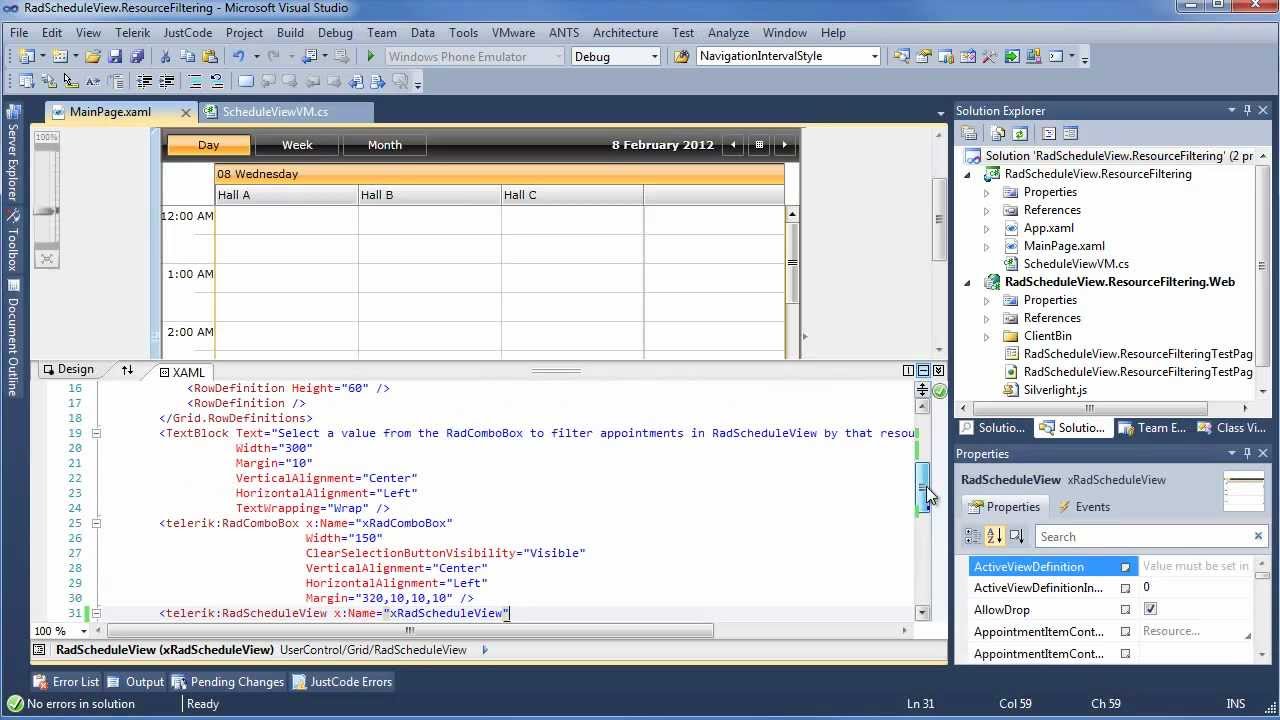Open the NavigationIntervalStyle find dropdown
This screenshot has height=720, width=1280.
click(x=874, y=57)
